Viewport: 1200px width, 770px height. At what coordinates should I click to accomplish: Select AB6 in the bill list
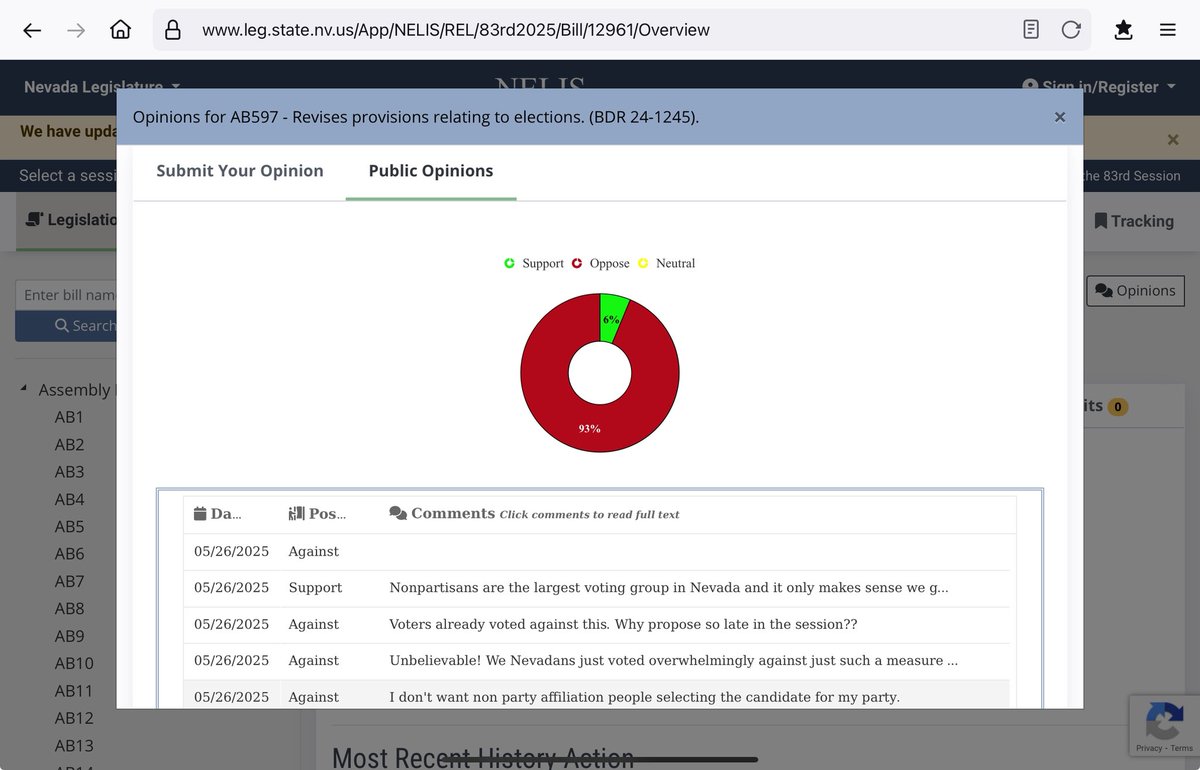pyautogui.click(x=69, y=554)
